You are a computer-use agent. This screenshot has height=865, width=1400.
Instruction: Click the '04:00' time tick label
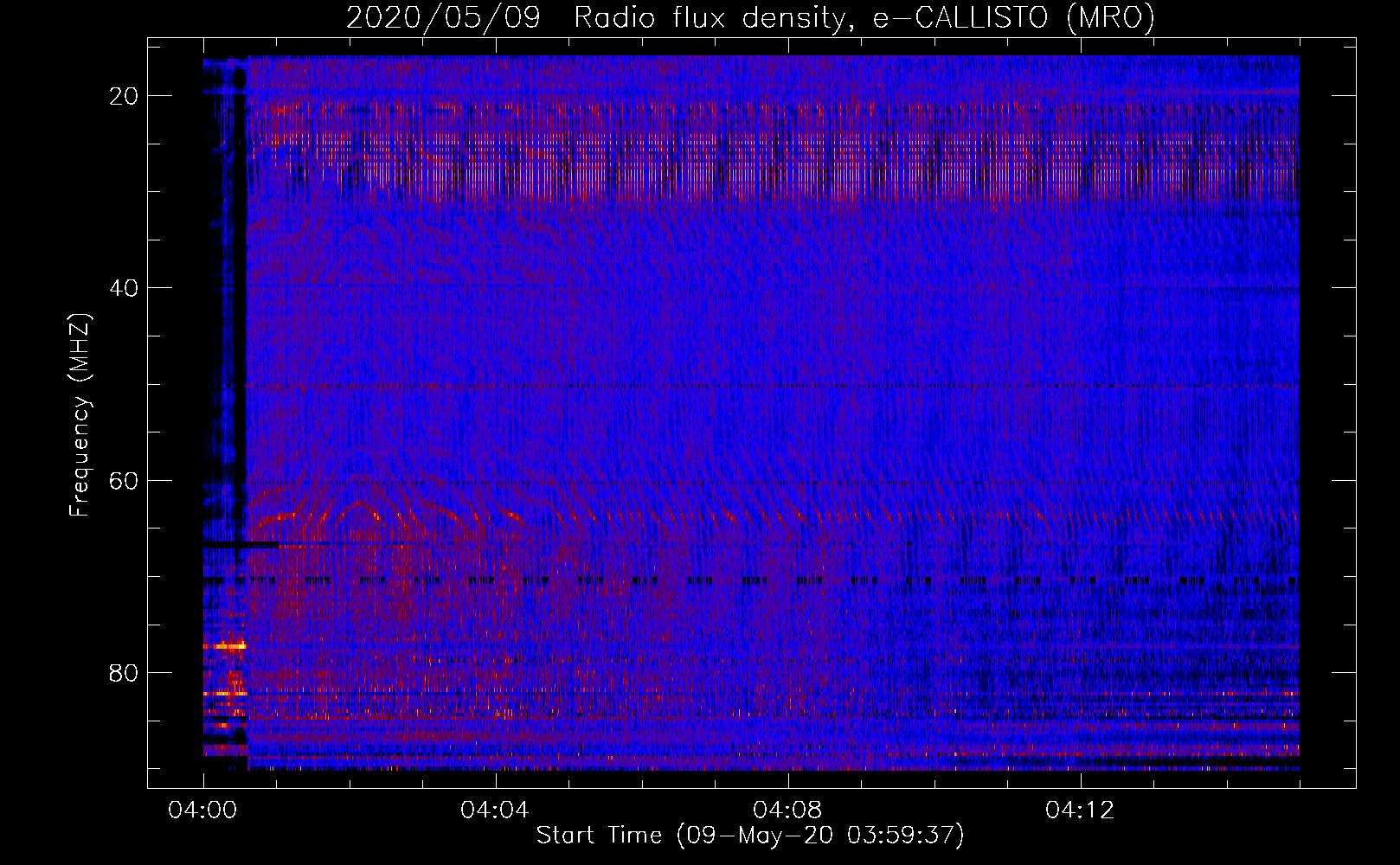[203, 811]
